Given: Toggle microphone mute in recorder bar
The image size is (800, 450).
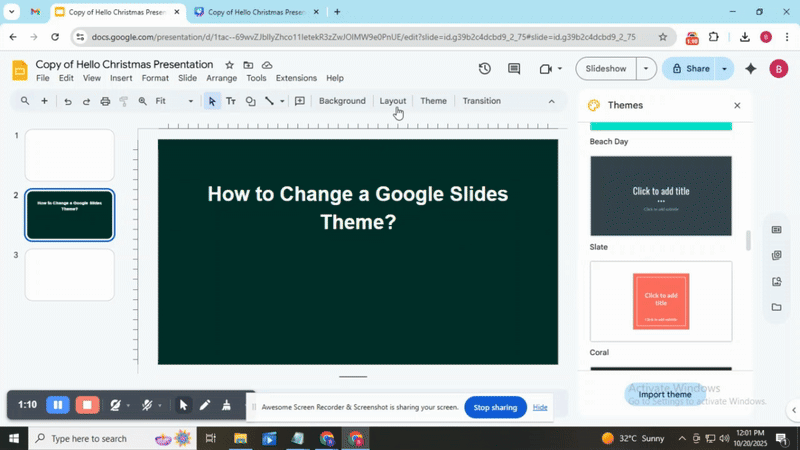Looking at the screenshot, I should [x=147, y=405].
